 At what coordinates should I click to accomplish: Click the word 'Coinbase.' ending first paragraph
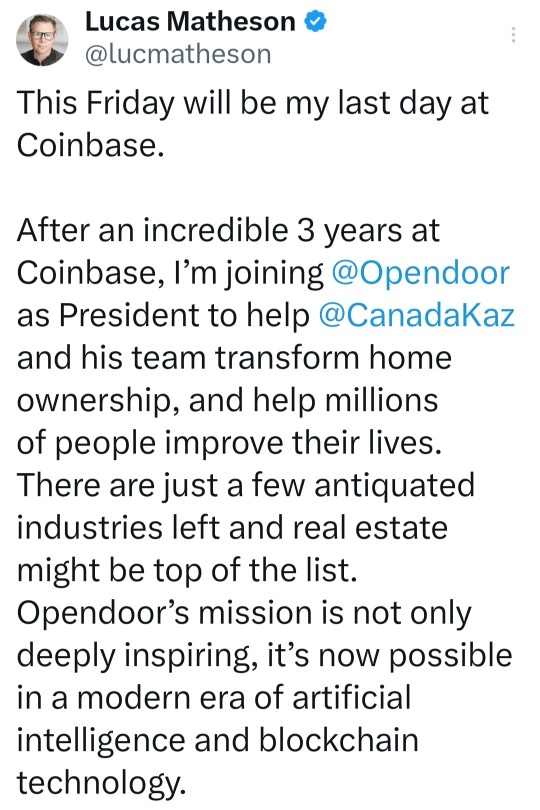pos(90,145)
